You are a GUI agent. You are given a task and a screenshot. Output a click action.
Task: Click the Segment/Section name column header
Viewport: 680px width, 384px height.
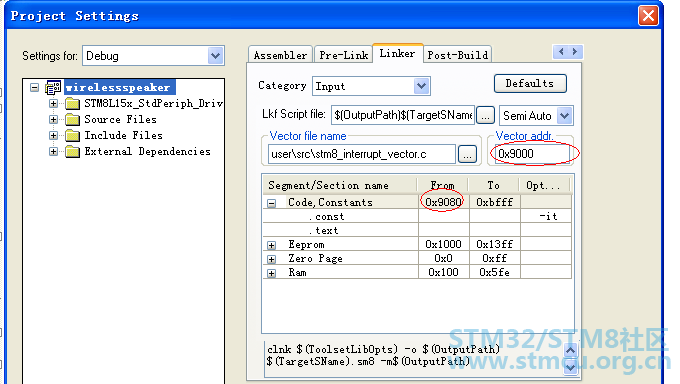(x=340, y=186)
